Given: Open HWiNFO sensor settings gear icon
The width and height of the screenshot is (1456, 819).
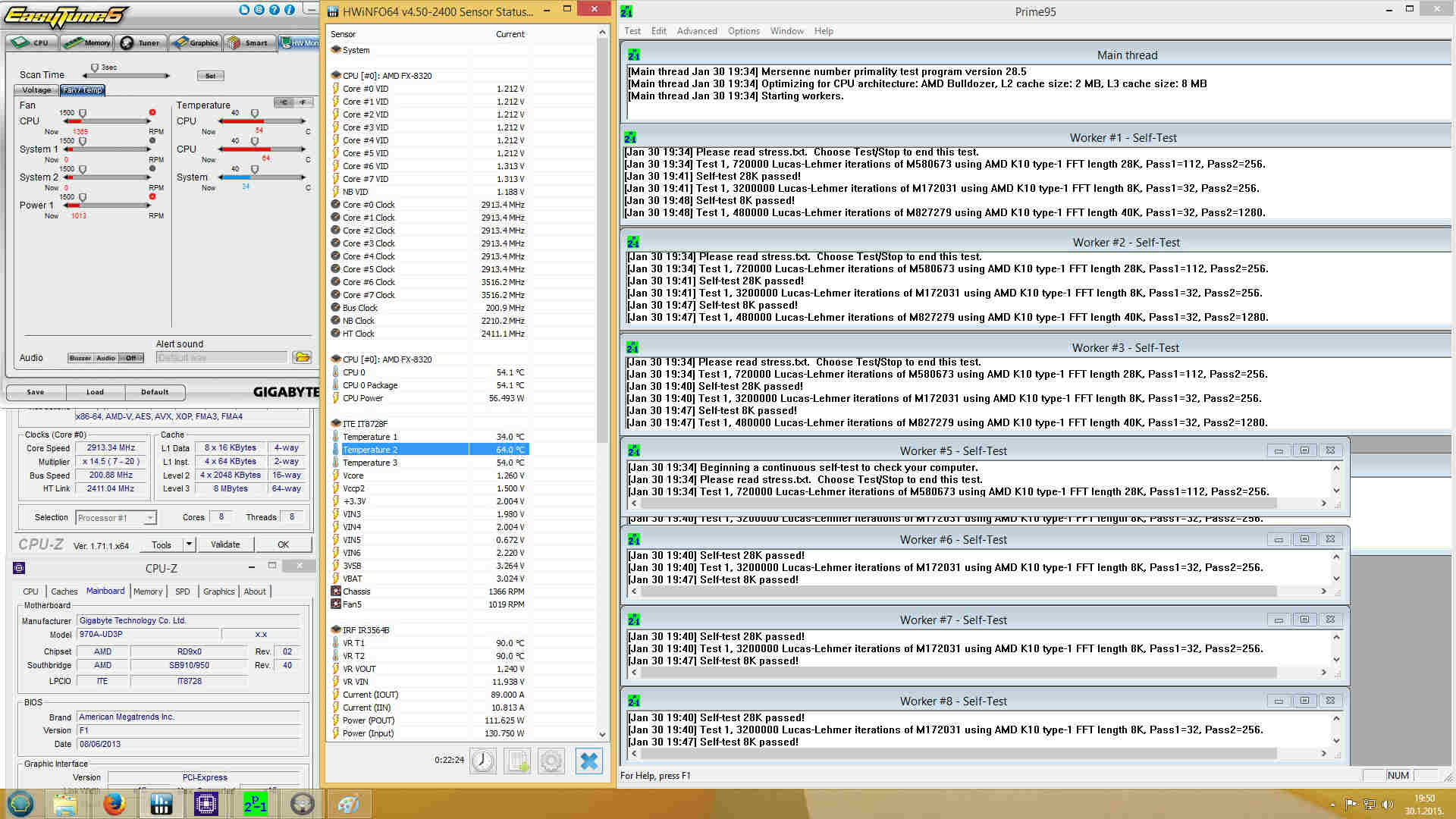Looking at the screenshot, I should point(551,761).
